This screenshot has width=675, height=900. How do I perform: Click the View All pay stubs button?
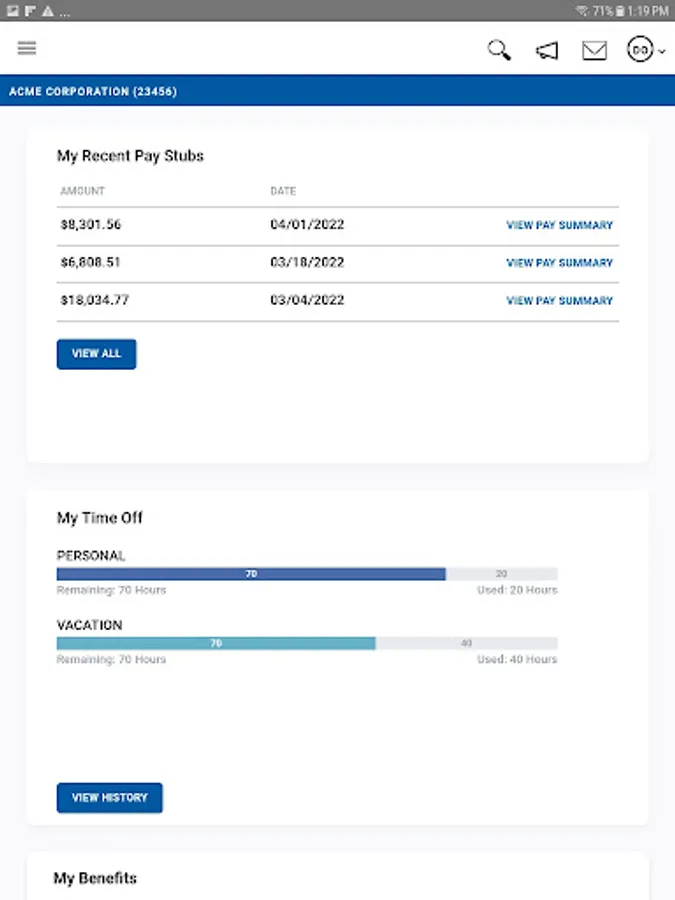[x=96, y=354]
